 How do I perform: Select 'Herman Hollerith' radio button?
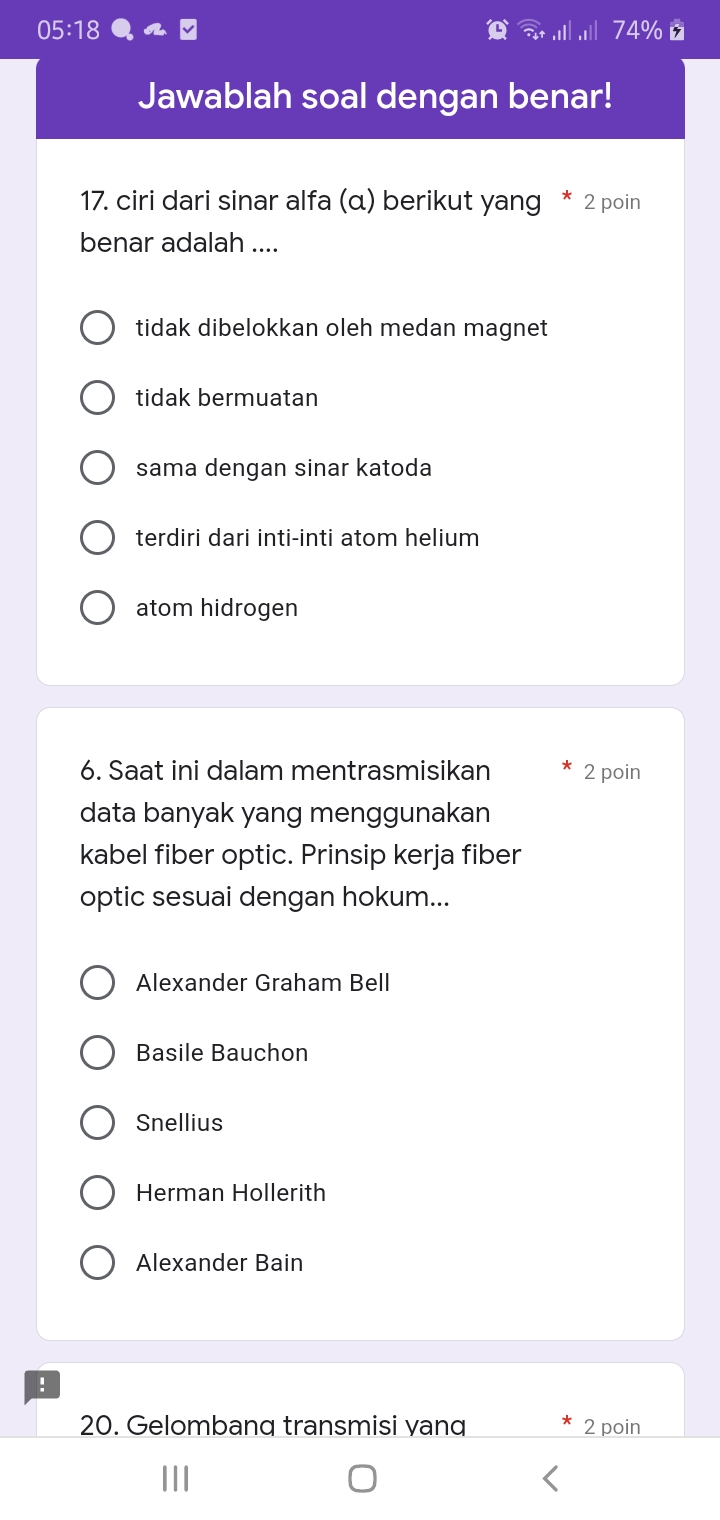click(97, 1193)
